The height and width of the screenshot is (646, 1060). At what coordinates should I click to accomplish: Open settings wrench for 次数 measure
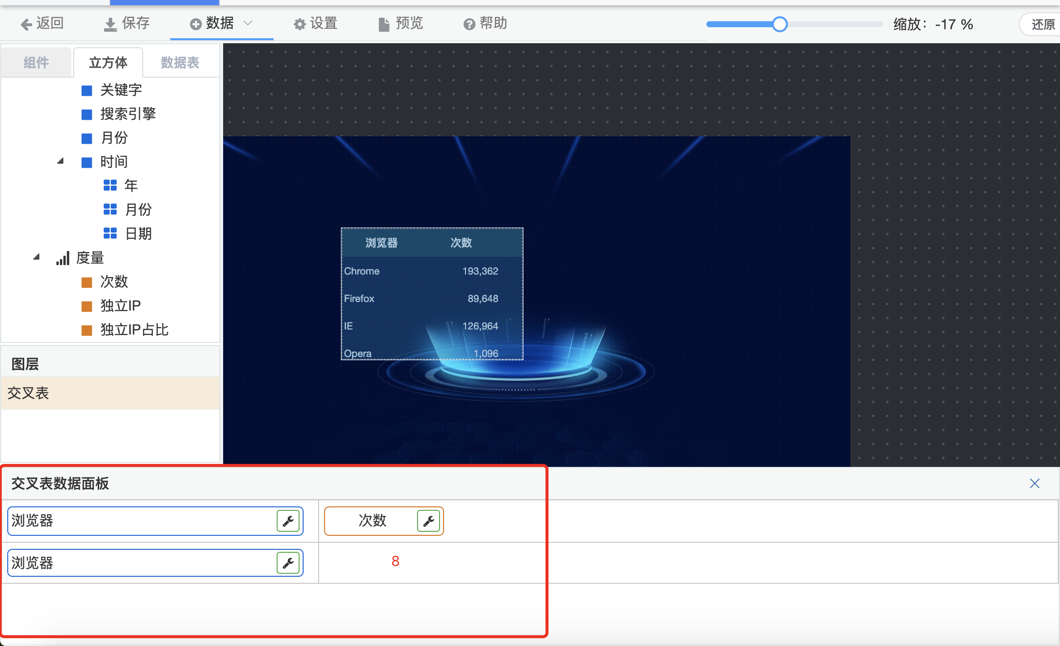pos(428,521)
